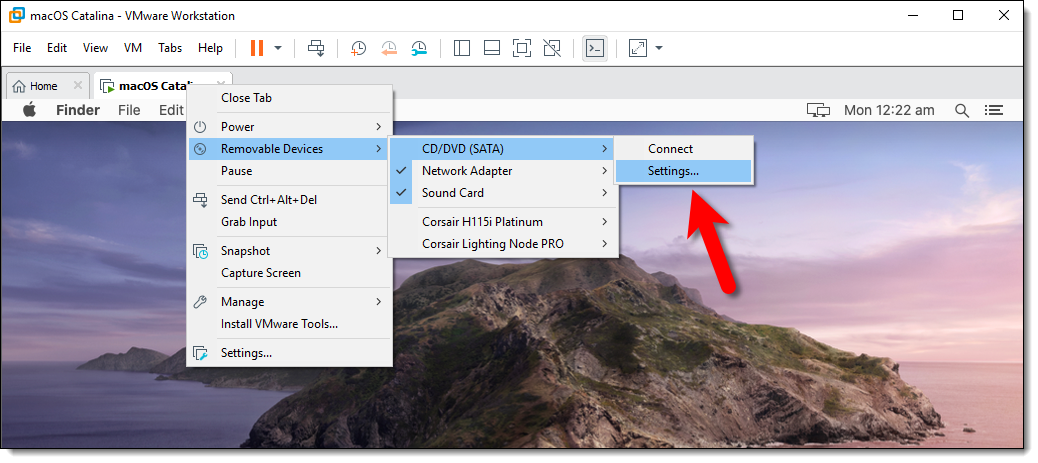
Task: Click Finder in the macOS menu bar
Action: coord(78,110)
